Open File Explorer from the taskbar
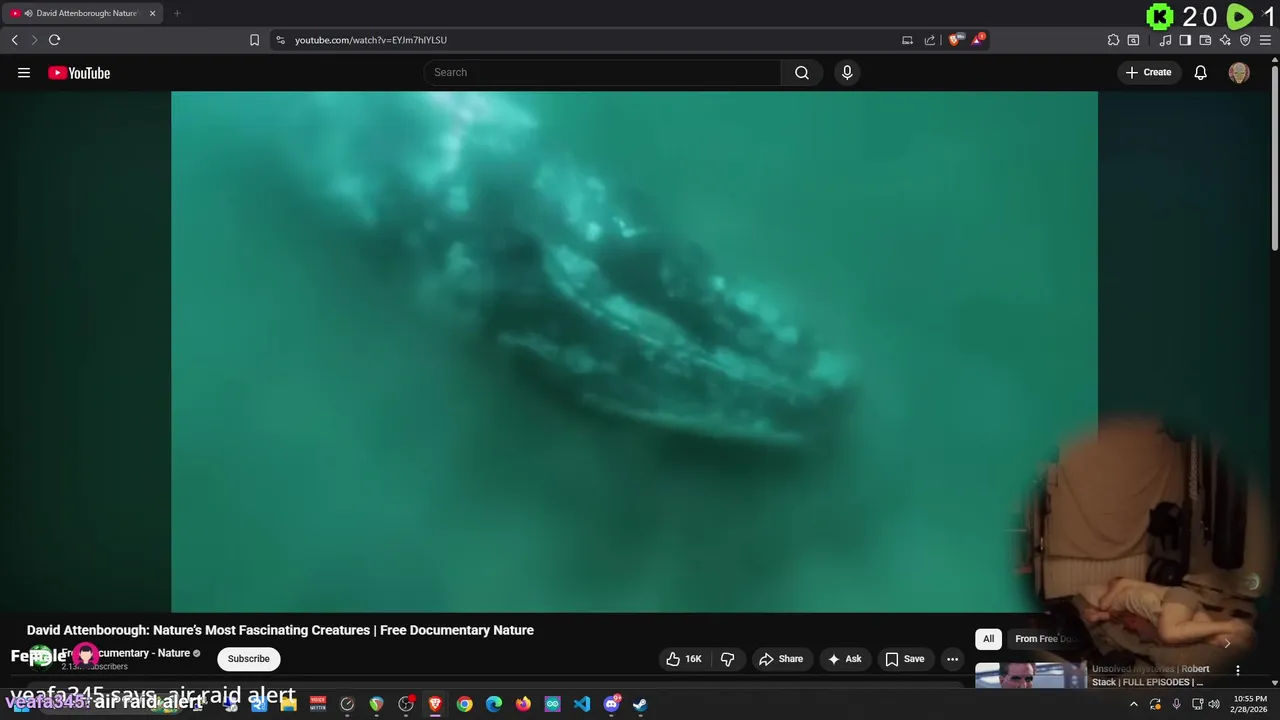Viewport: 1280px width, 720px height. (x=288, y=704)
